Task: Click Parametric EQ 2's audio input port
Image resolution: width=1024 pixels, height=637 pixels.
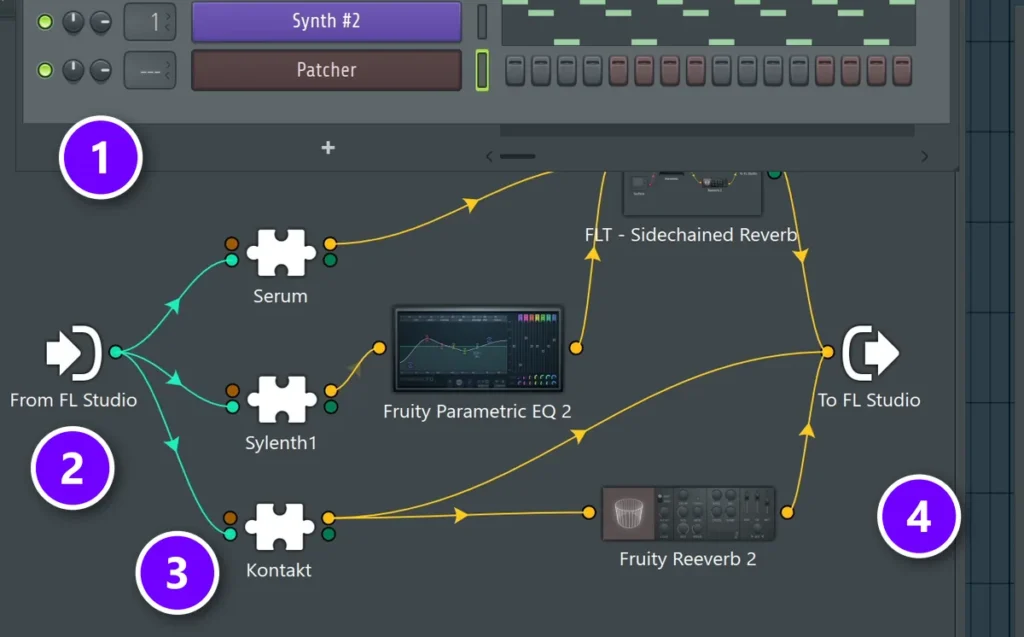Action: point(379,348)
